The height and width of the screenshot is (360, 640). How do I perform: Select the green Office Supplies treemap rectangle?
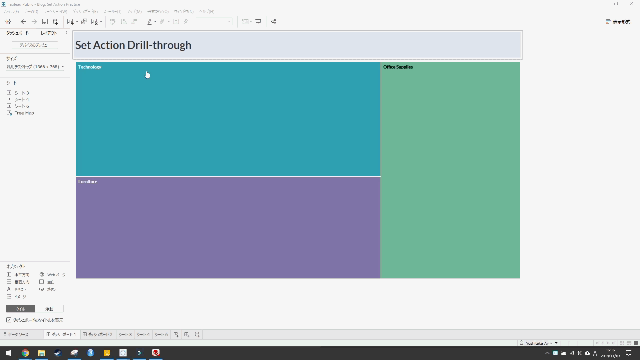coord(450,170)
